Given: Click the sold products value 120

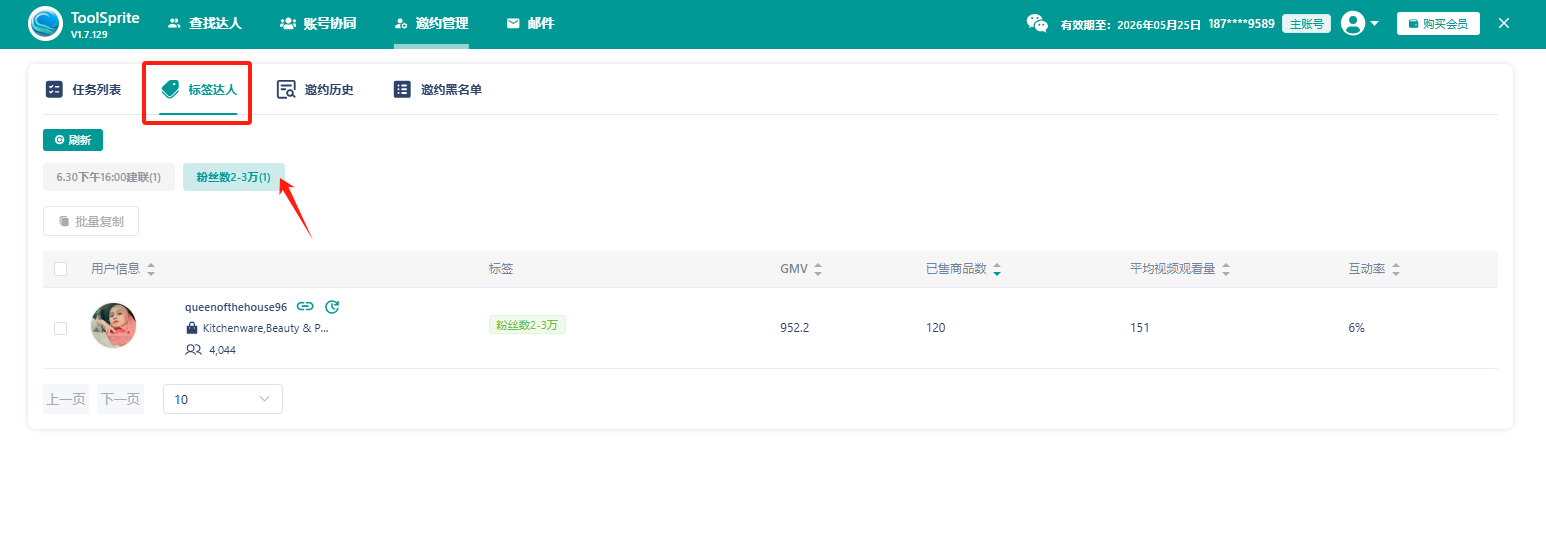Looking at the screenshot, I should coord(936,328).
